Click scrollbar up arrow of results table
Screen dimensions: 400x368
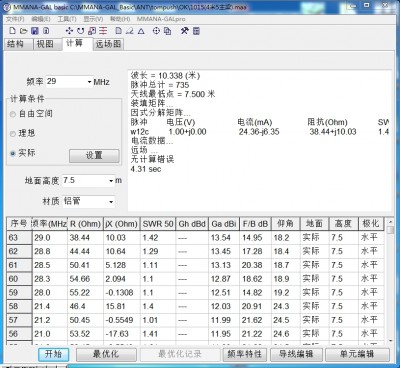pyautogui.click(x=391, y=221)
